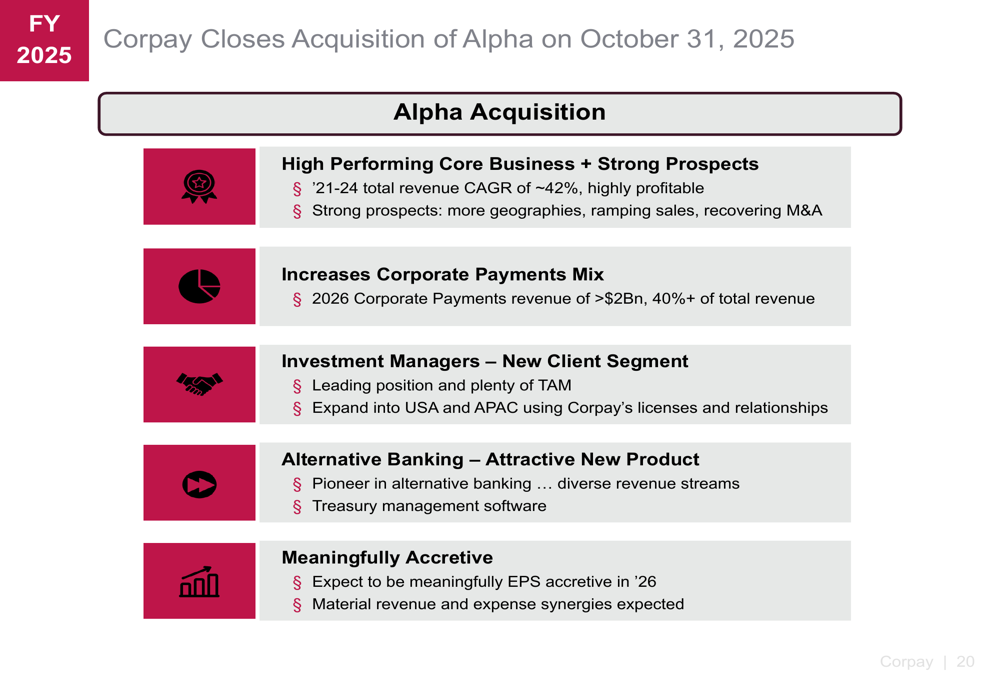Click the Expand into USA and APAC bullet
1000x685 pixels.
click(x=569, y=408)
